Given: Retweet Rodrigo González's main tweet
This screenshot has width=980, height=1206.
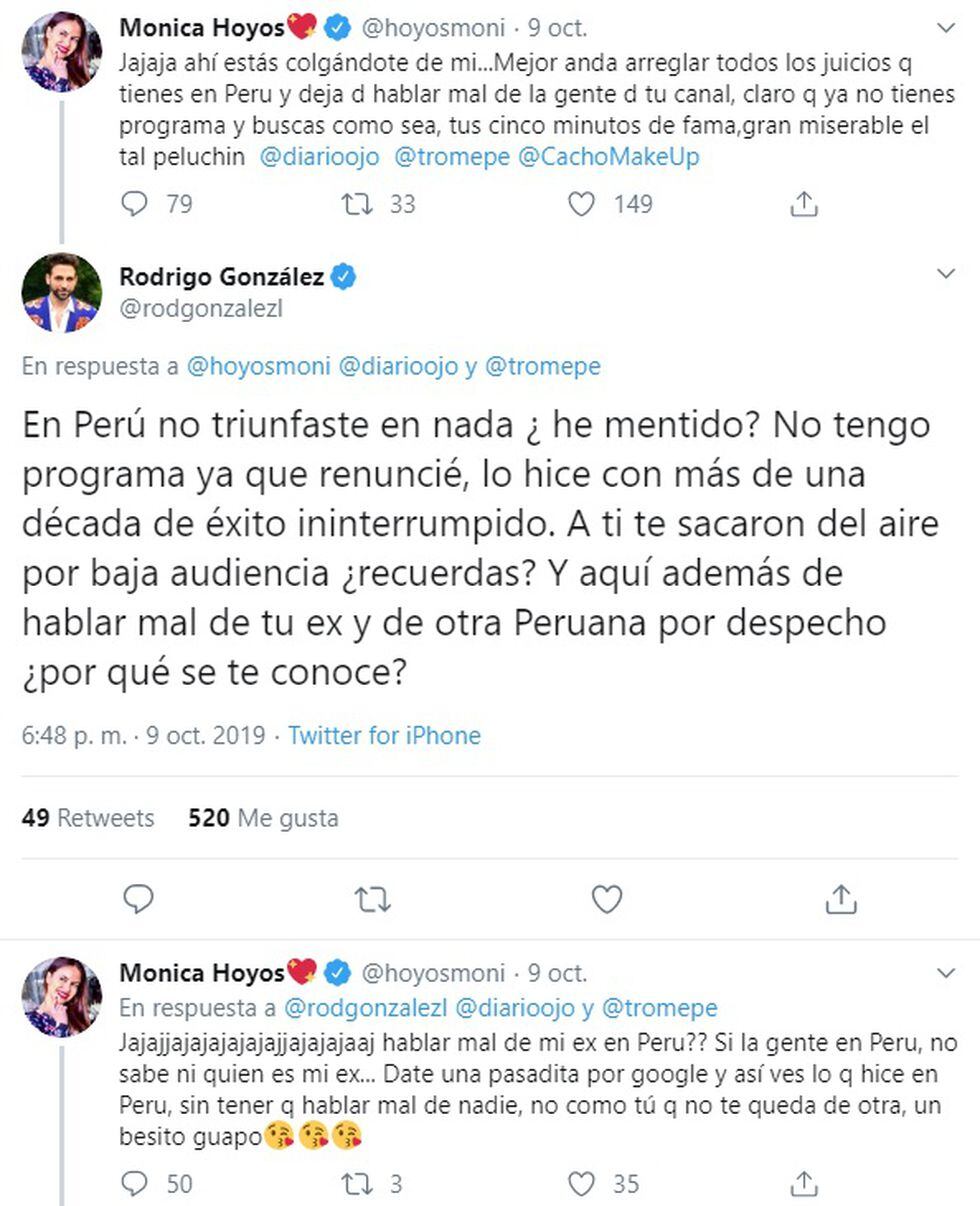Looking at the screenshot, I should 373,899.
